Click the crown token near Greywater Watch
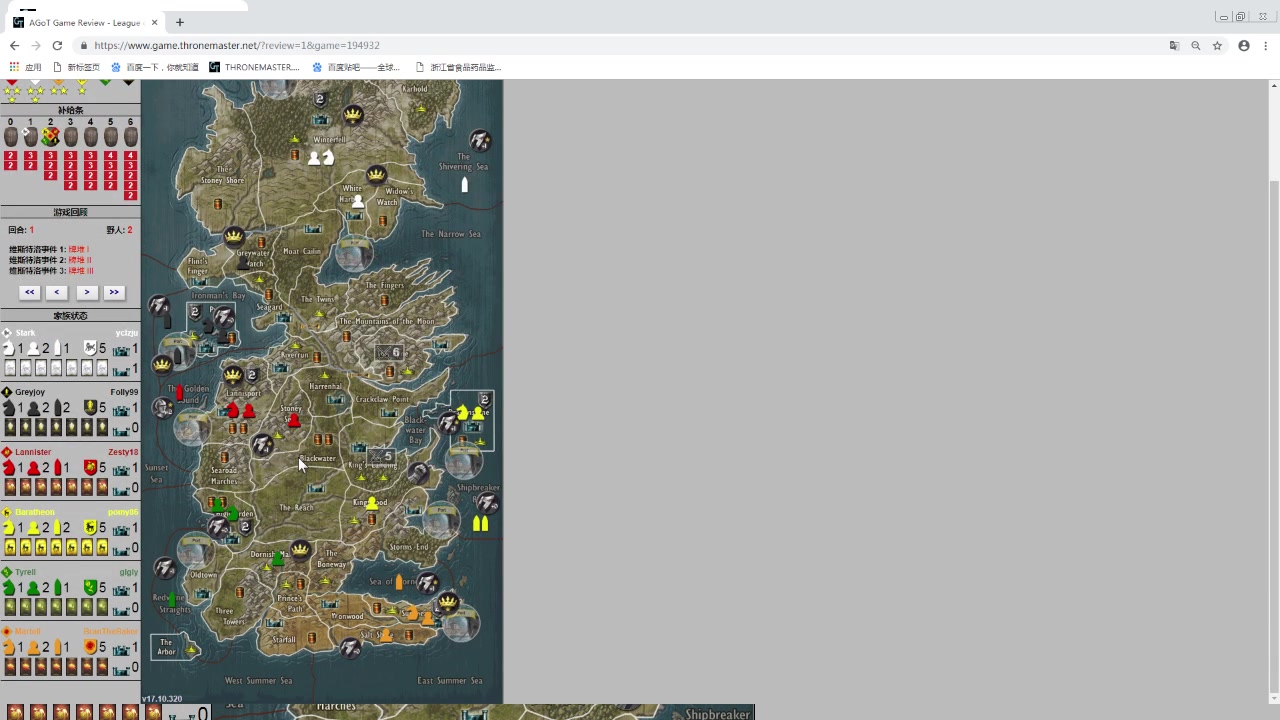 [x=234, y=237]
